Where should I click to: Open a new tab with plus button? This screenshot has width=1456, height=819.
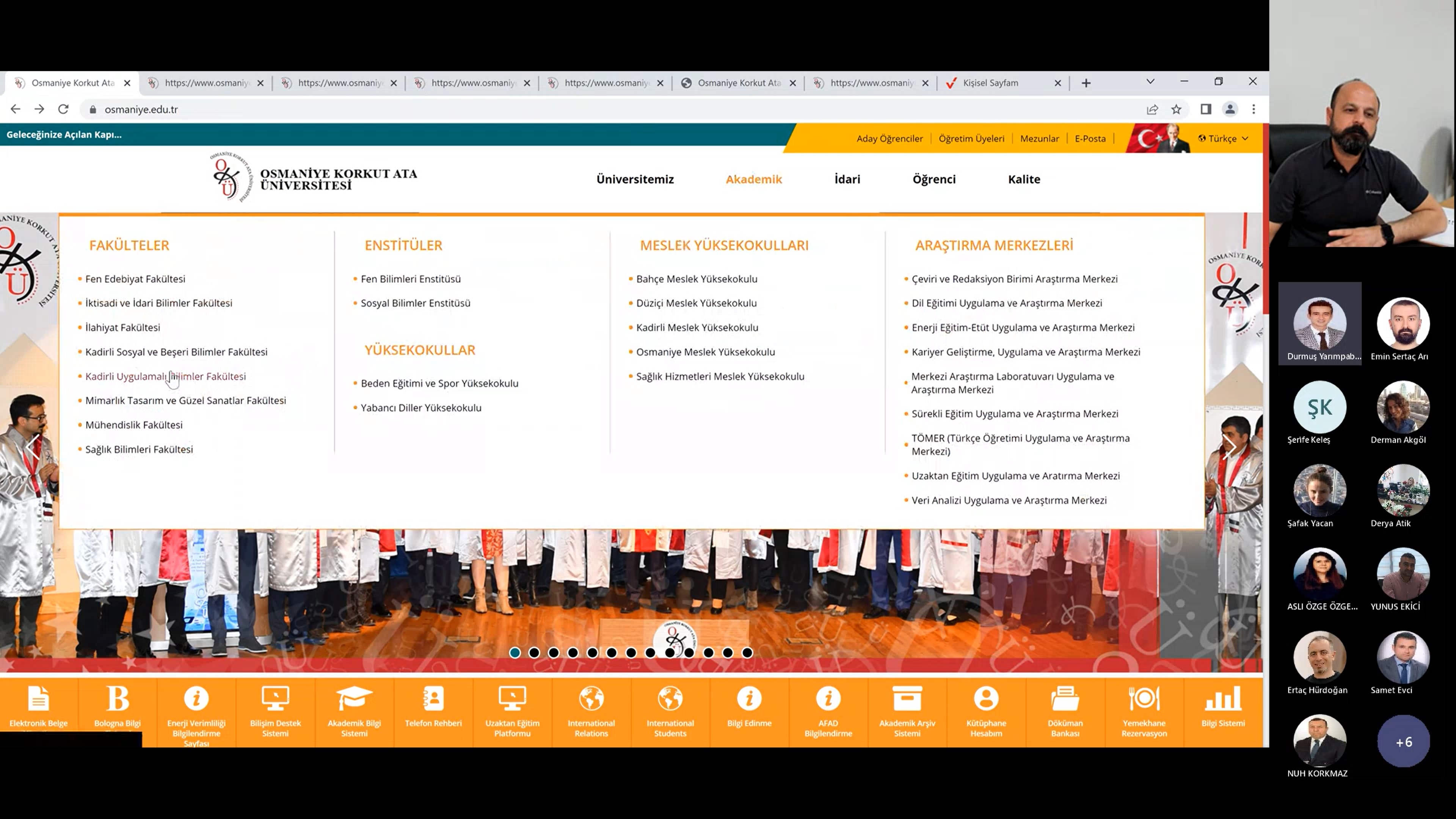(x=1086, y=83)
